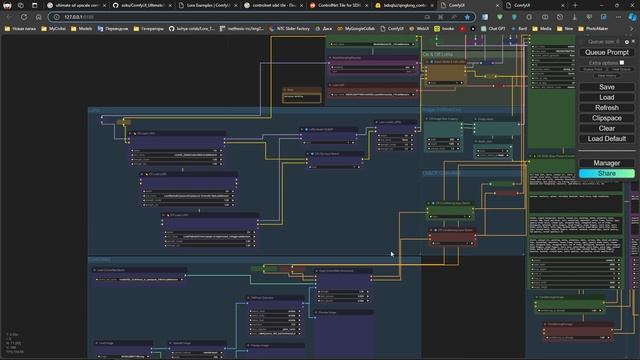Open the browser profile icon in title bar
The width and height of the screenshot is (640, 360).
coord(7,5)
